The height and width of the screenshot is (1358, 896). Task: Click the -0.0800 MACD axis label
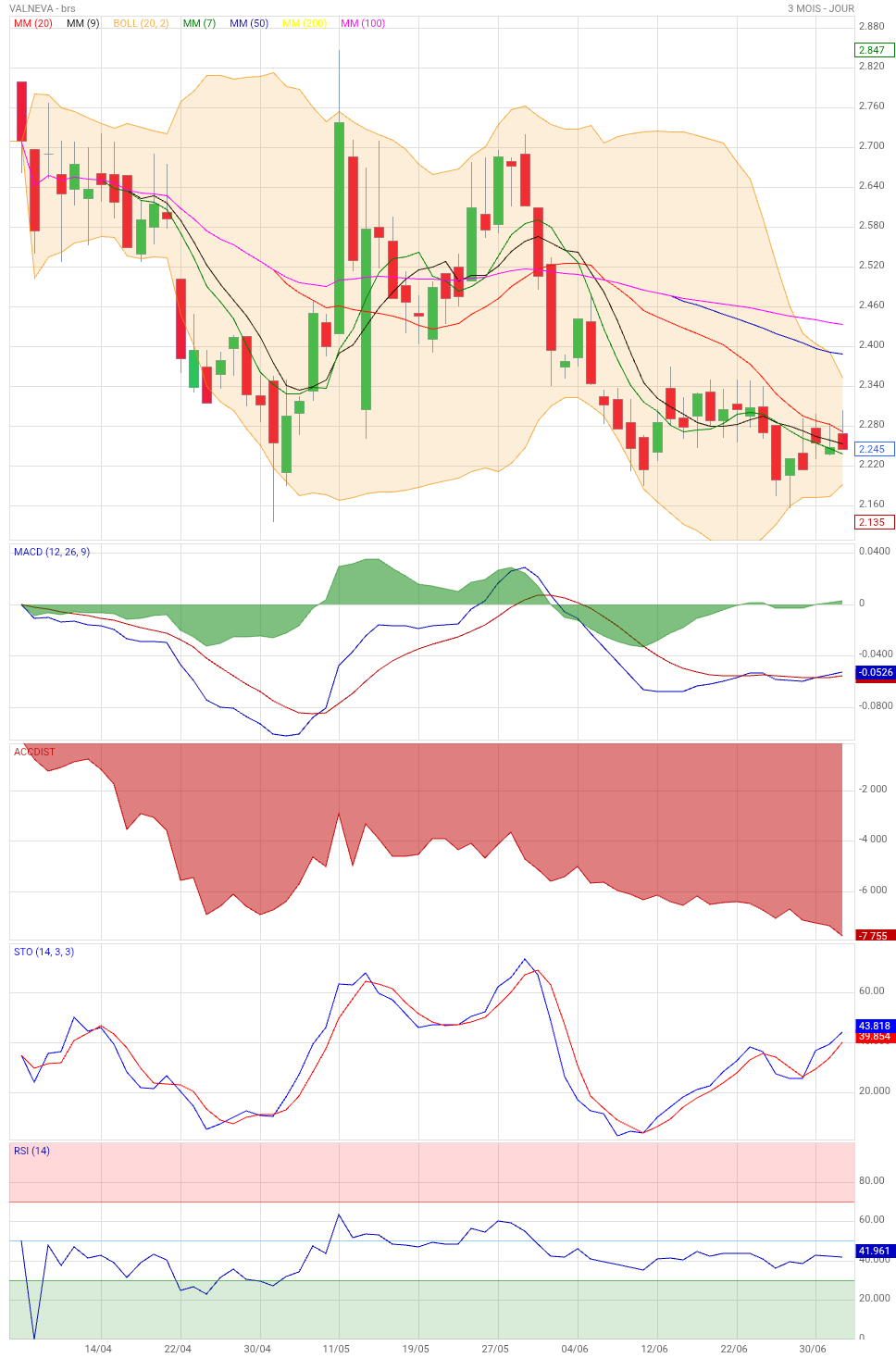click(875, 706)
